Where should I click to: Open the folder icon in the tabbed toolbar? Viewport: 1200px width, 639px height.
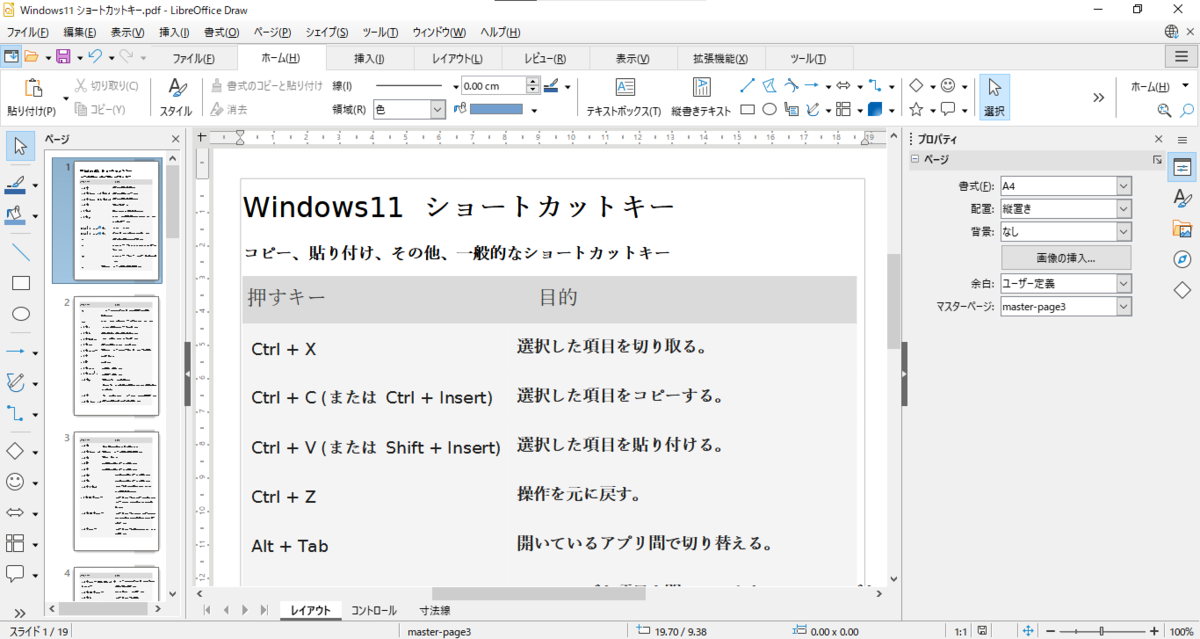click(x=30, y=57)
